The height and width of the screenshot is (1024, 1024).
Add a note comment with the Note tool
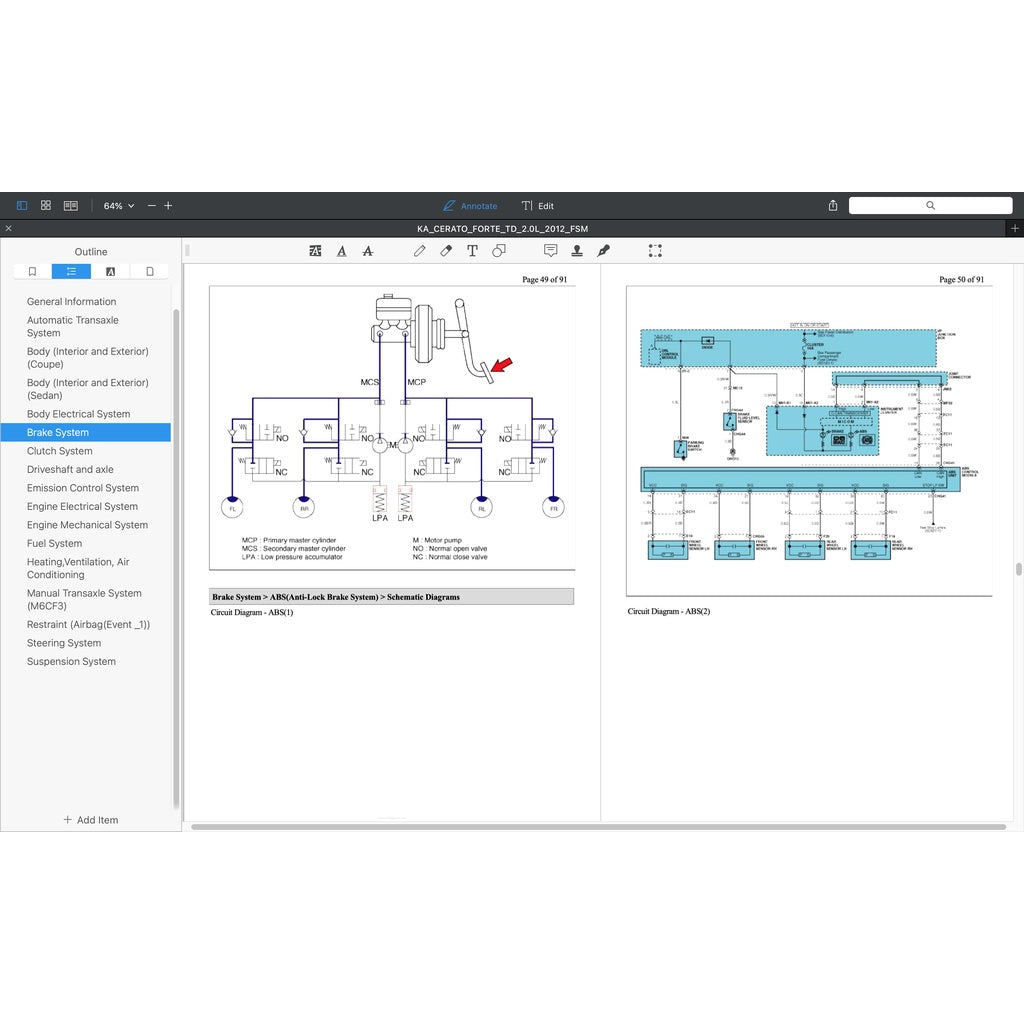550,251
